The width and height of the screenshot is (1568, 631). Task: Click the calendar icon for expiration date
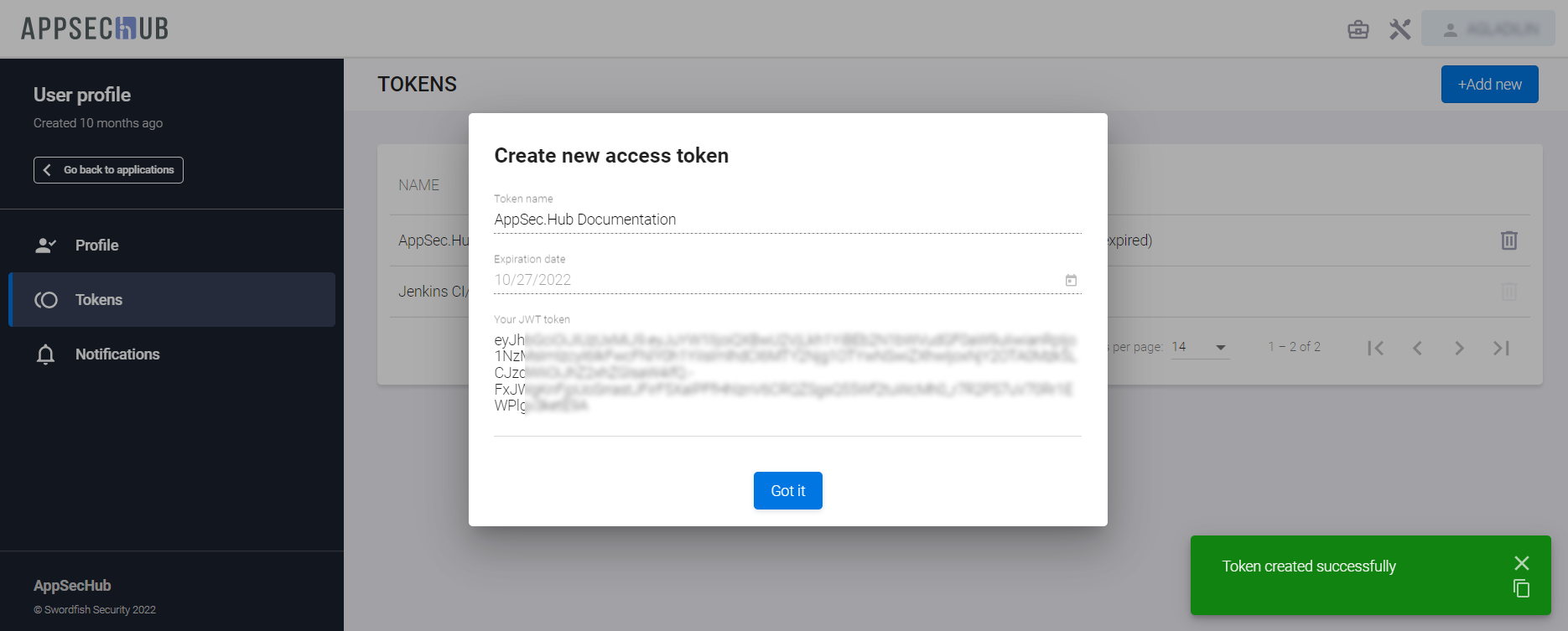click(x=1071, y=280)
